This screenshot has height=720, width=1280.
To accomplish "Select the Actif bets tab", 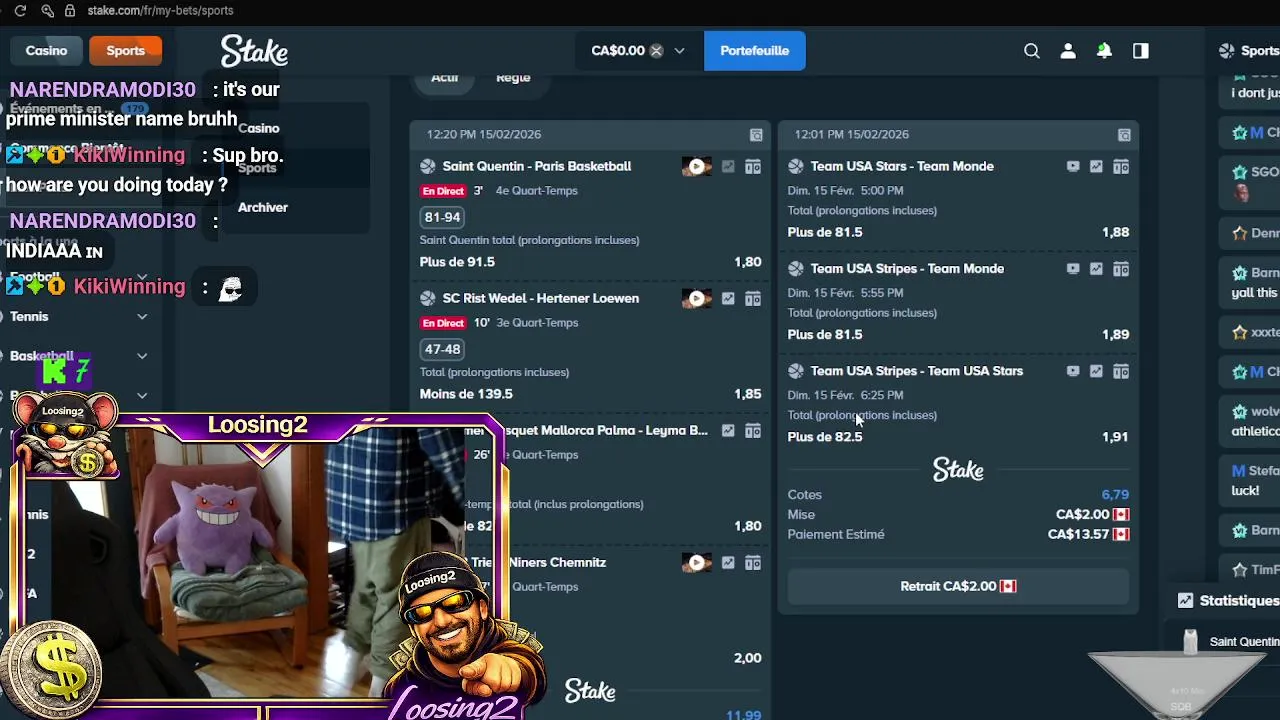I will [x=445, y=78].
